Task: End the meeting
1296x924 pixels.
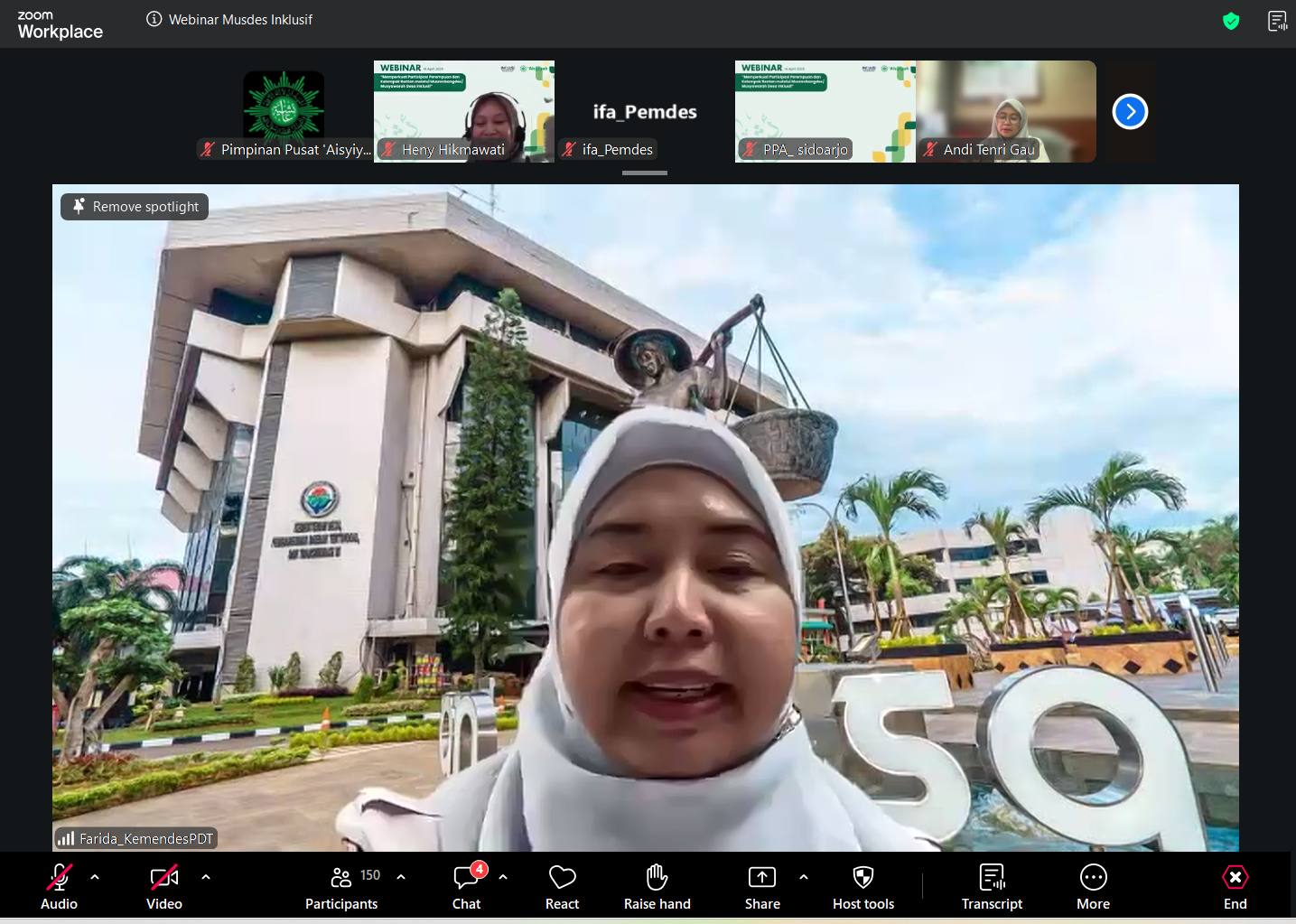Action: [x=1235, y=886]
